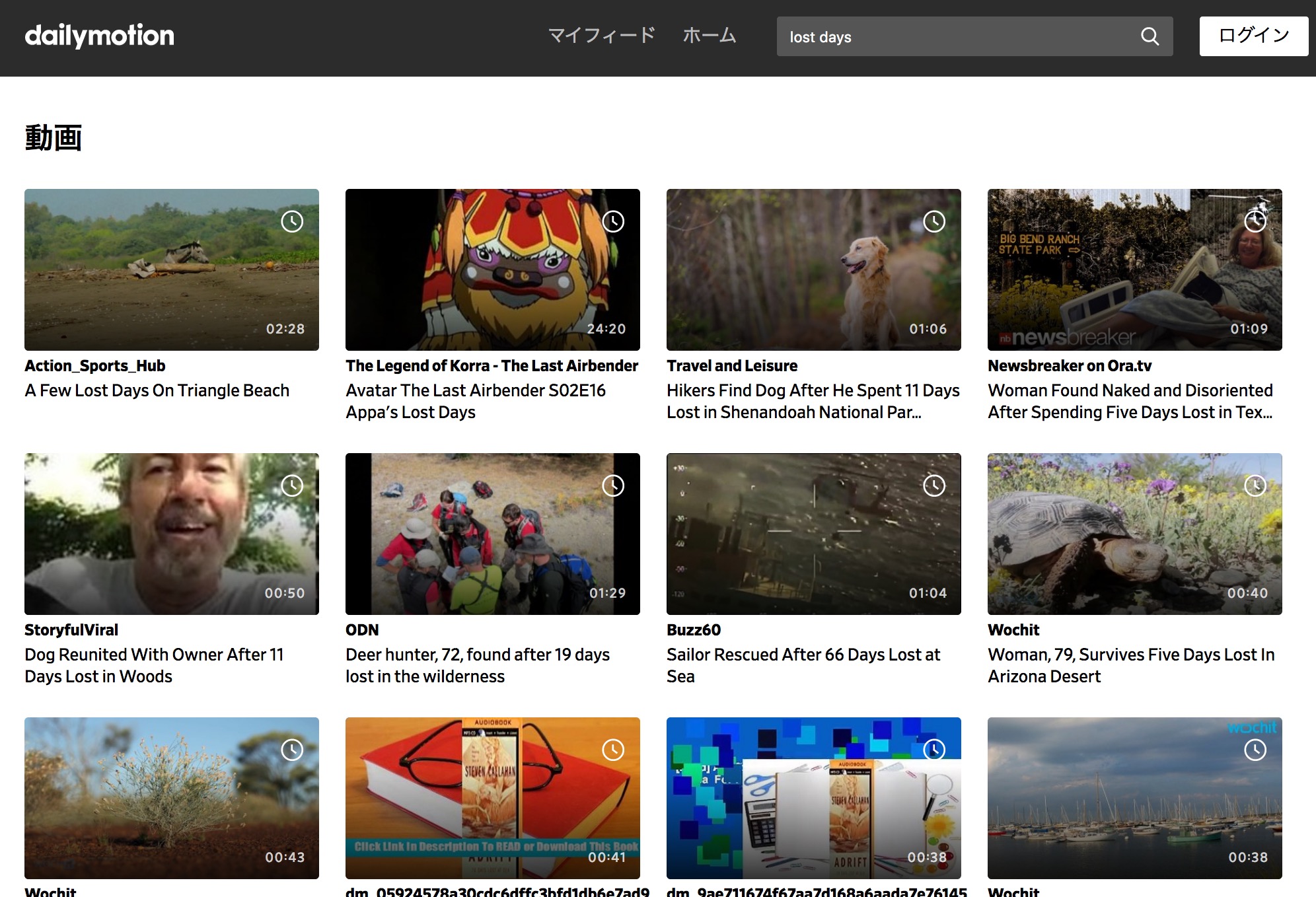Viewport: 1316px width, 897px height.
Task: Click watch later clock on Deer hunter video
Action: click(613, 485)
